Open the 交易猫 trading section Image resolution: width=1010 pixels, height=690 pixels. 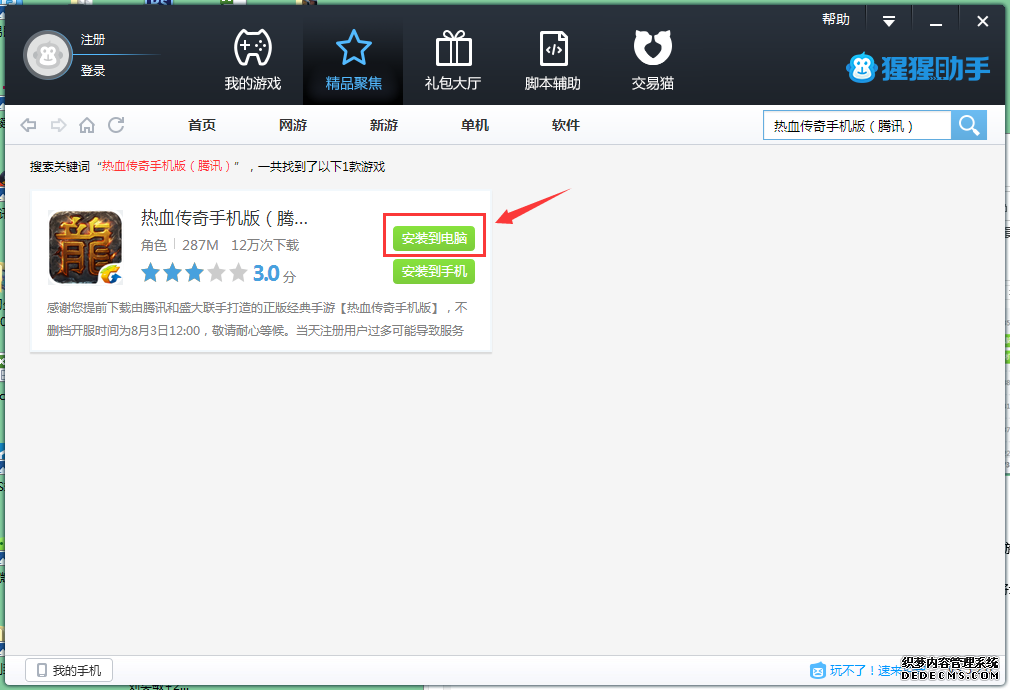tap(653, 60)
